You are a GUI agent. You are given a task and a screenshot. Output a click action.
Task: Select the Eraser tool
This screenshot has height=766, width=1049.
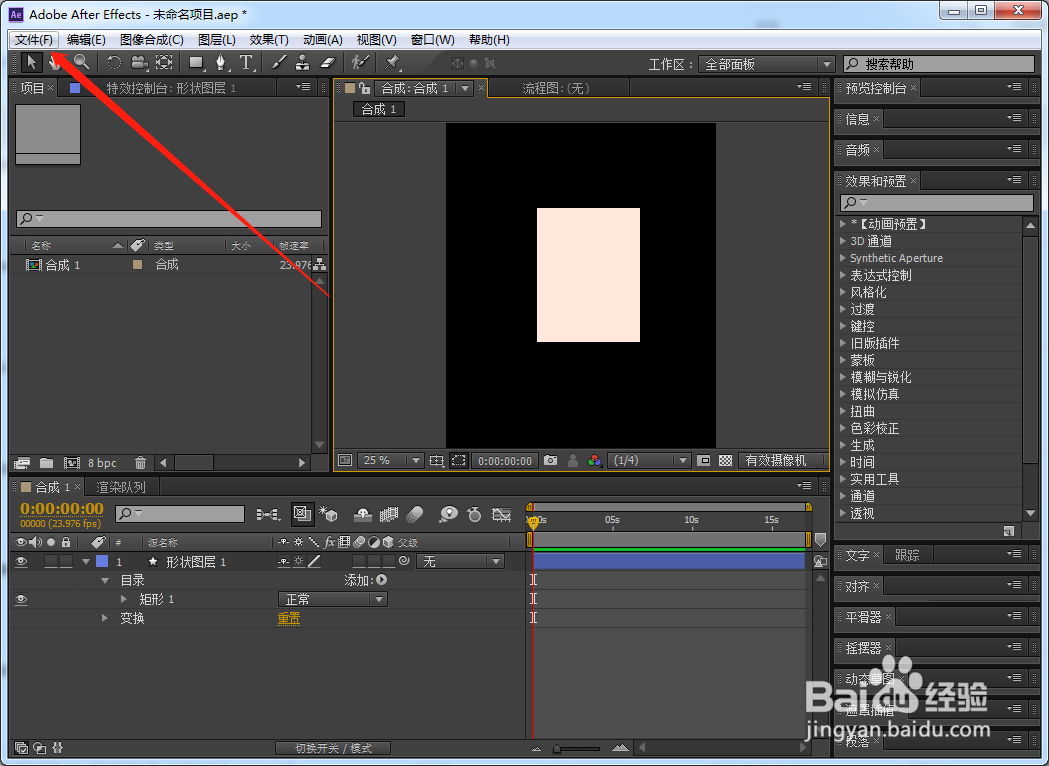pos(327,63)
